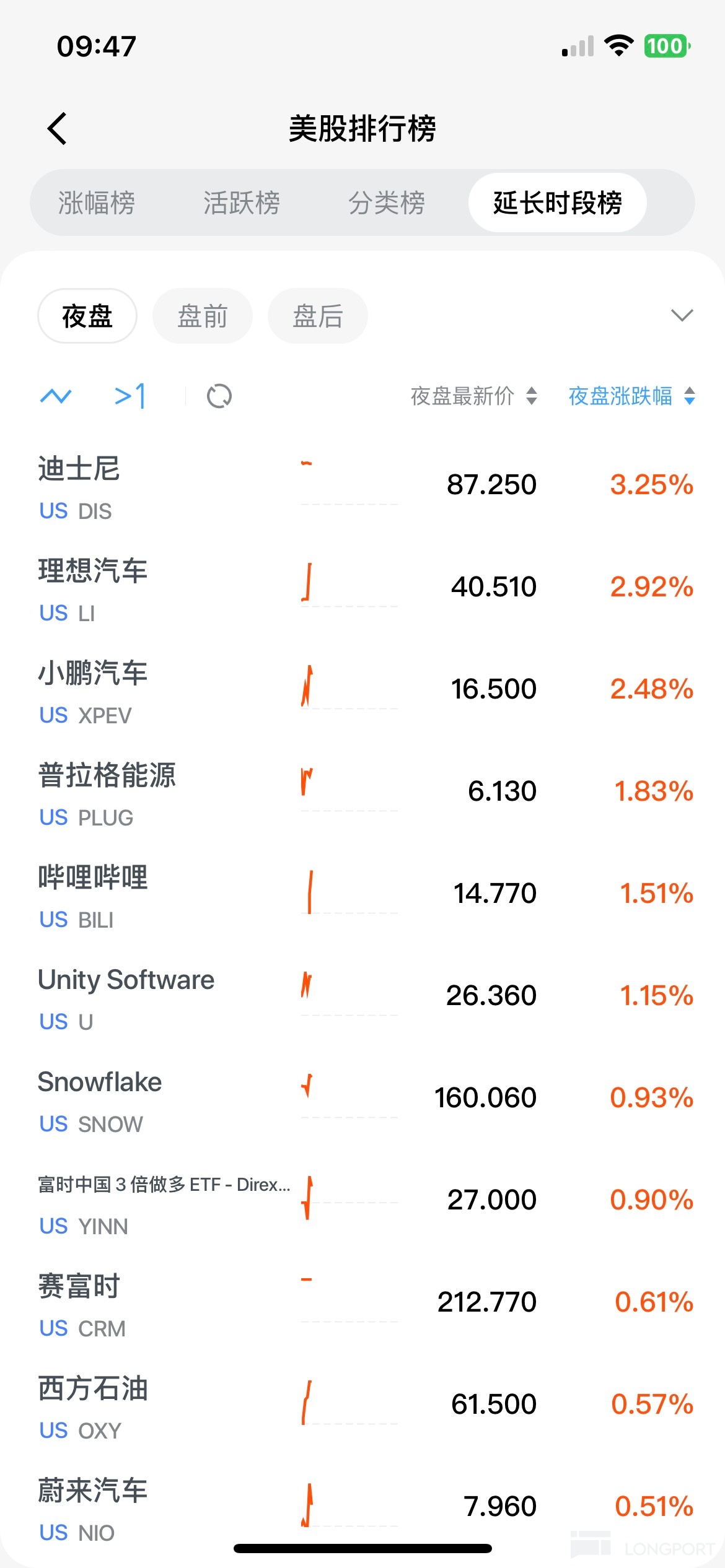
Task: Switch to the 活跃榜 tab
Action: (242, 203)
